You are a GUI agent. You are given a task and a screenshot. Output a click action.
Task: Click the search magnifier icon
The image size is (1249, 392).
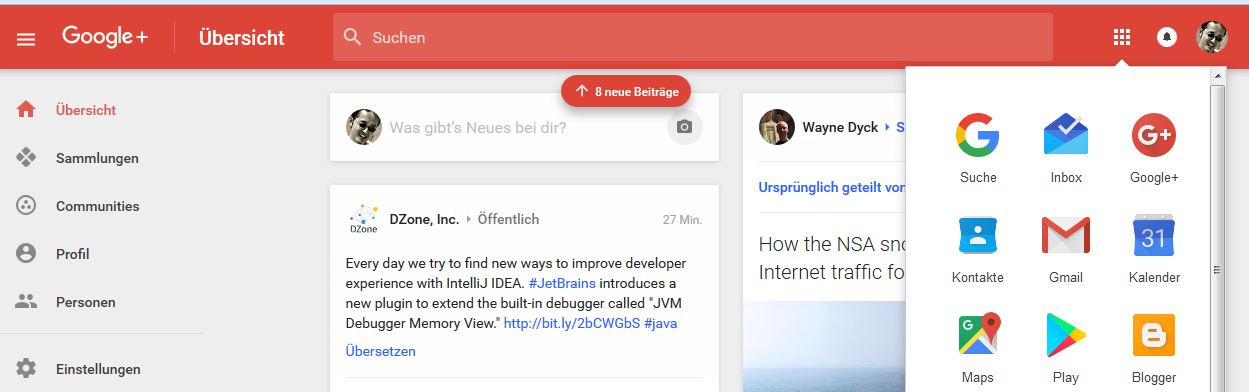[352, 37]
